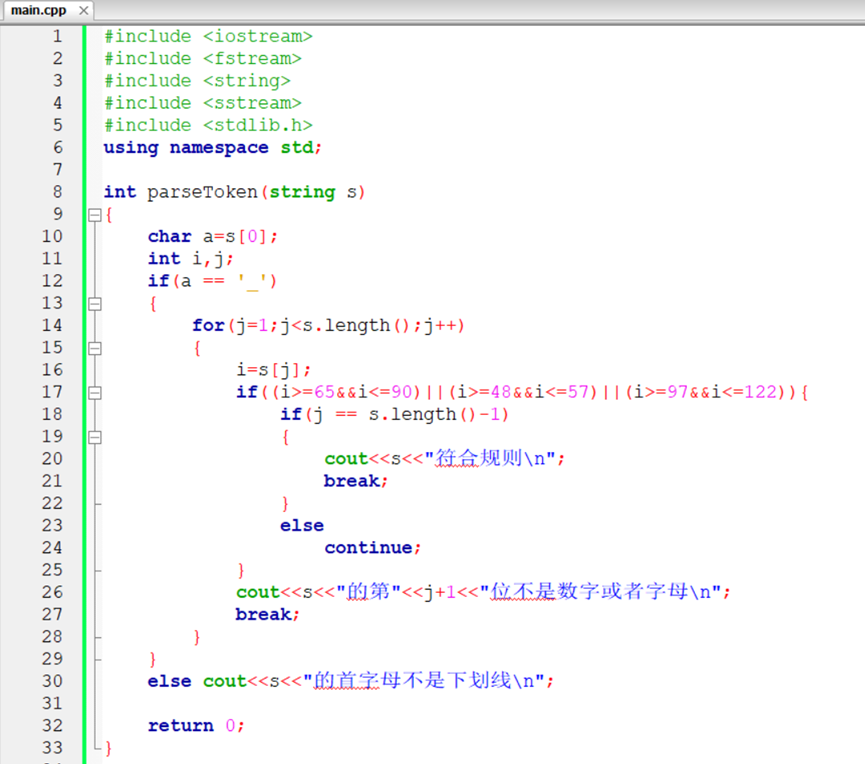865x764 pixels.
Task: Click the "if(a == '_')" condition
Action: click(x=212, y=281)
